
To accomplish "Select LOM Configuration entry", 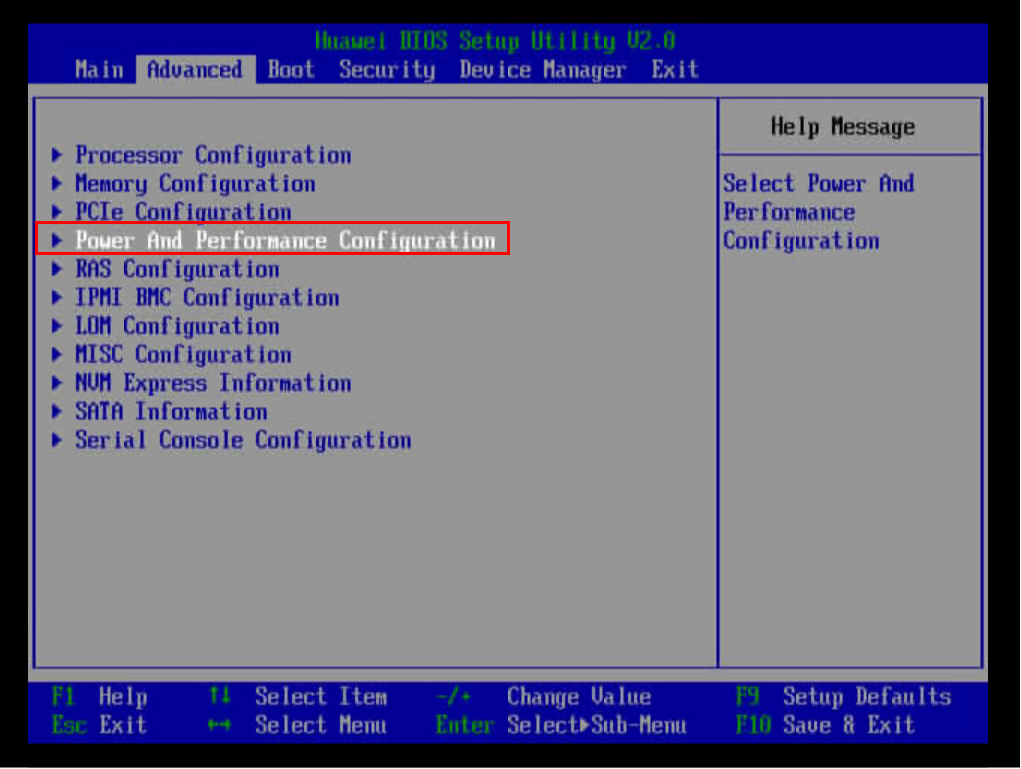I will pyautogui.click(x=177, y=326).
